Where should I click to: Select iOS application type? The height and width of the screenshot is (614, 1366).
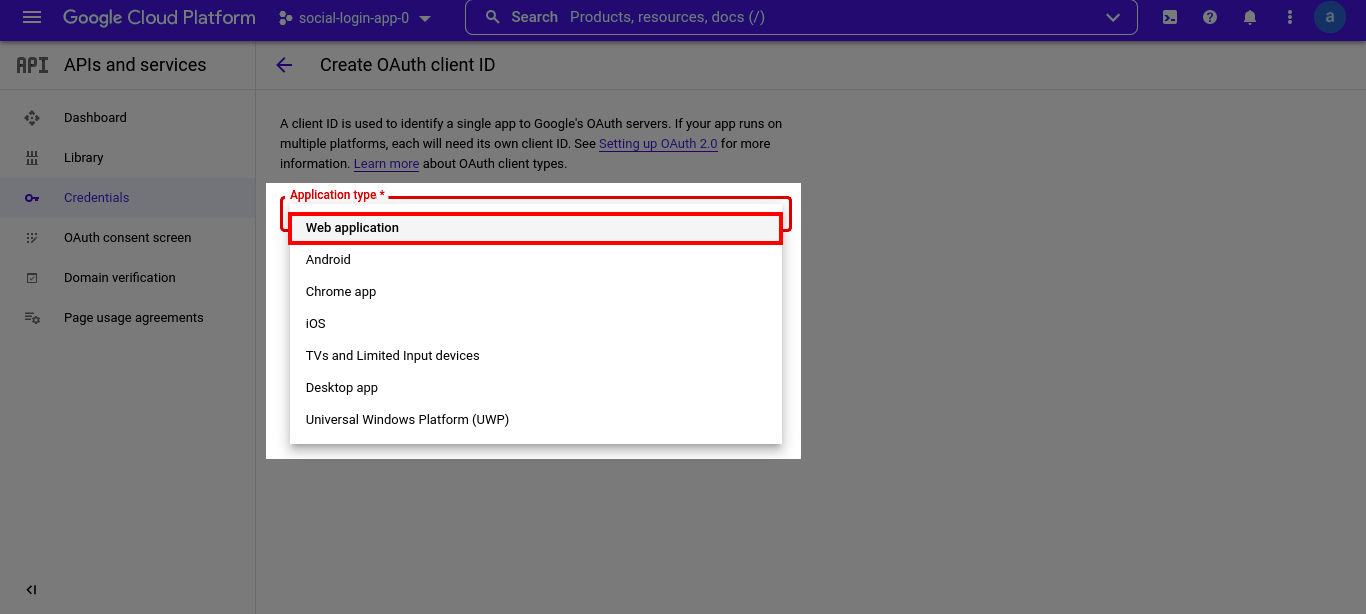tap(536, 324)
